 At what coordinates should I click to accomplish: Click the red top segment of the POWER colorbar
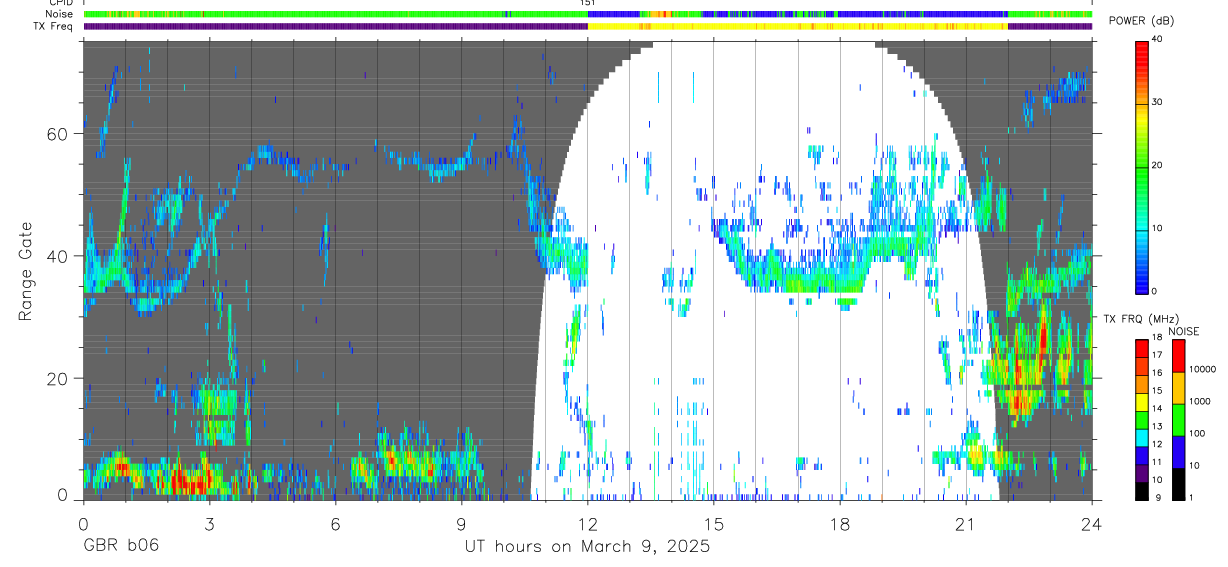click(x=1141, y=56)
